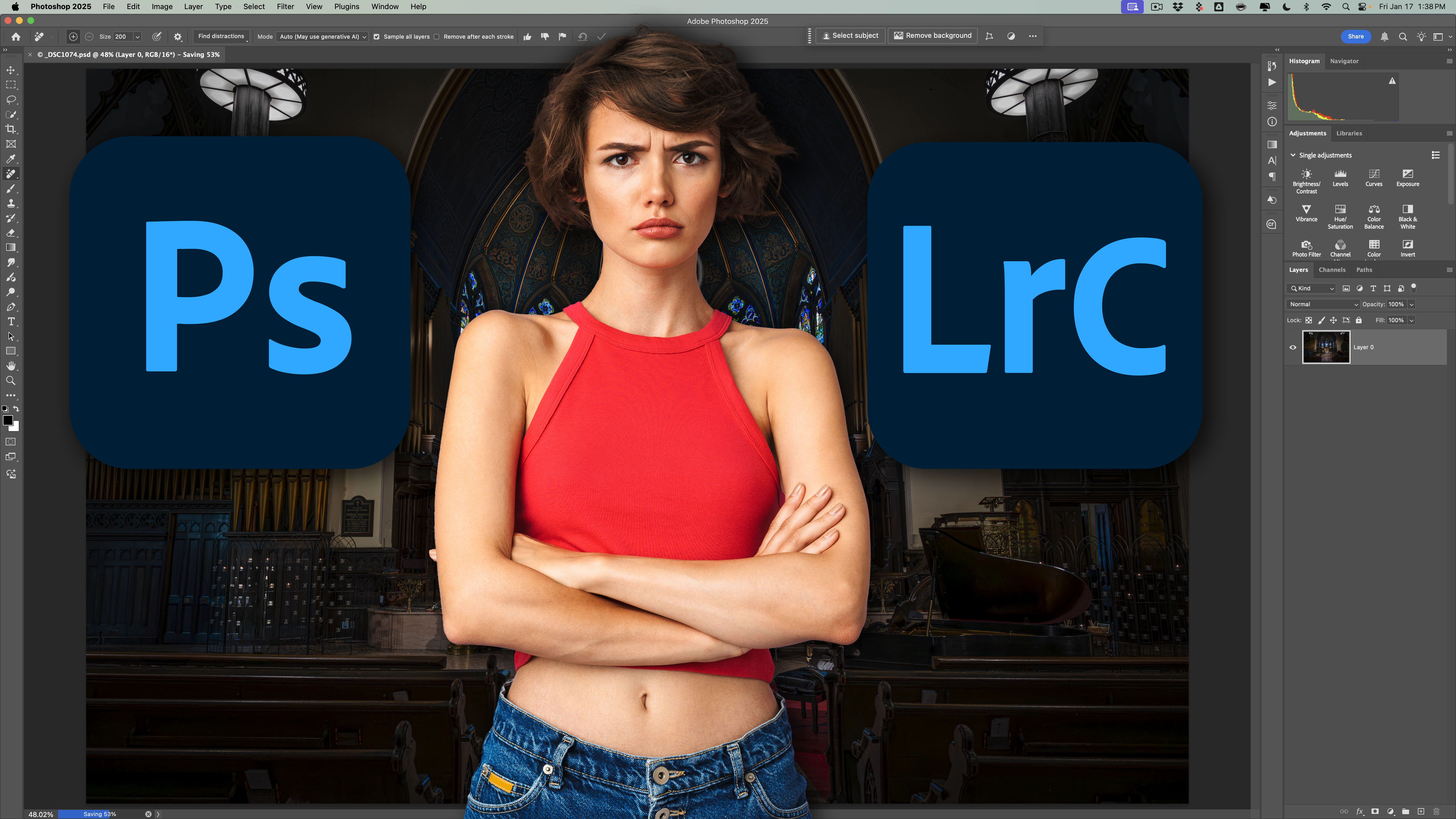The width and height of the screenshot is (1456, 819).
Task: Collapse Single adjustments section
Action: 1293,155
